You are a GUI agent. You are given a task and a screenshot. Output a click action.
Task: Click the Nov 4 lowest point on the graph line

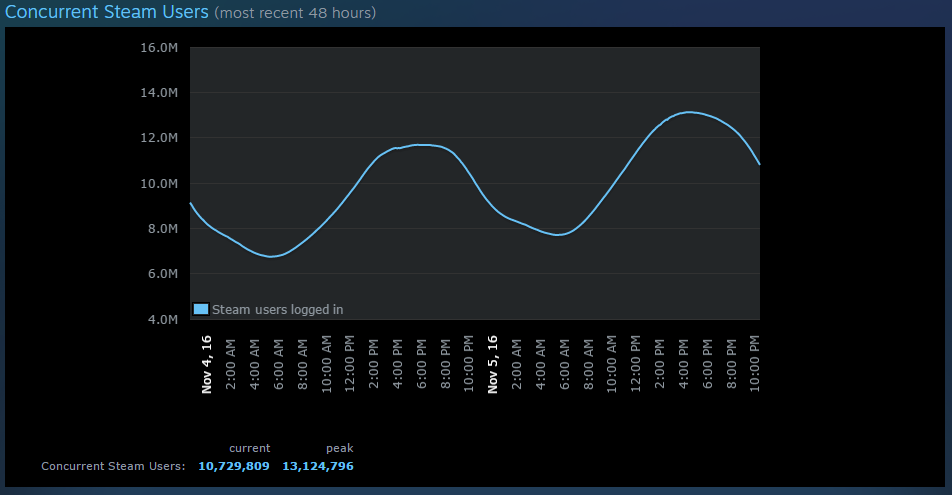[x=271, y=256]
